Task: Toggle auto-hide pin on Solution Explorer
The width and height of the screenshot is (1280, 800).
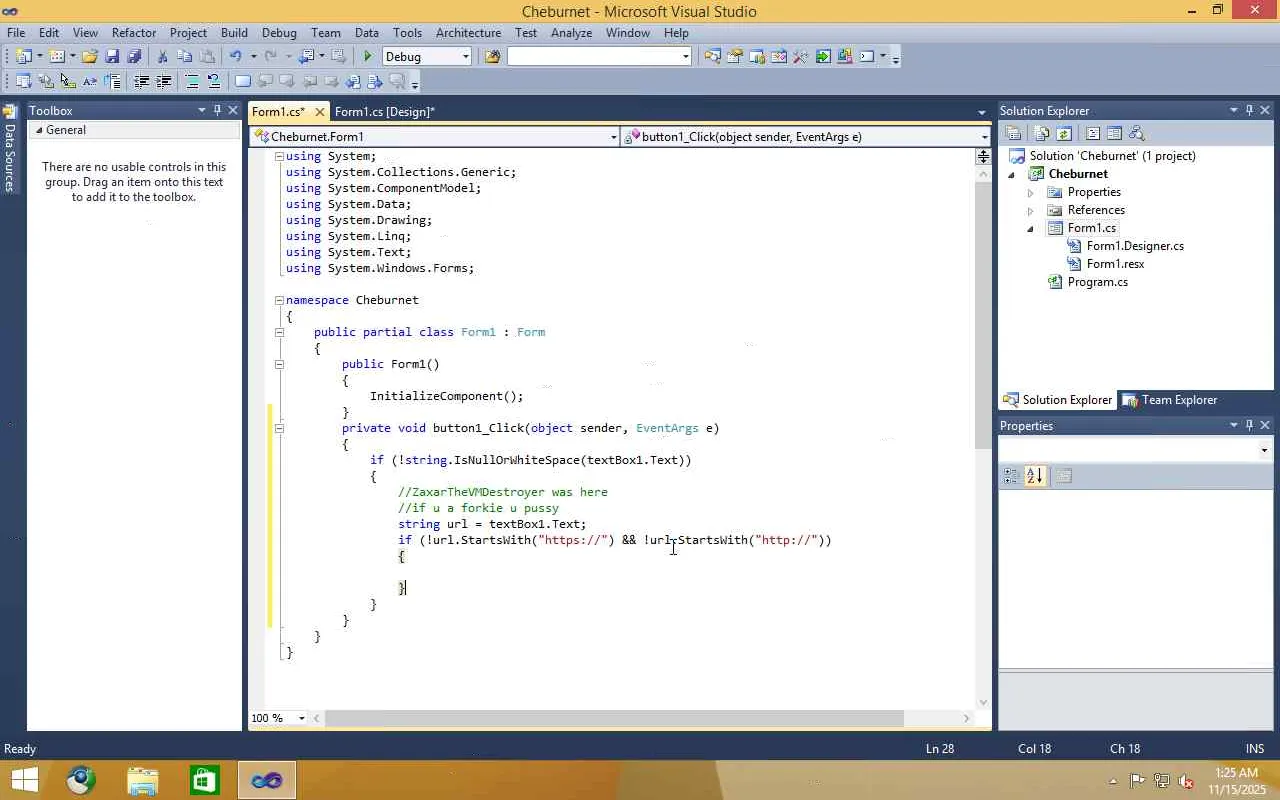Action: pos(1249,111)
